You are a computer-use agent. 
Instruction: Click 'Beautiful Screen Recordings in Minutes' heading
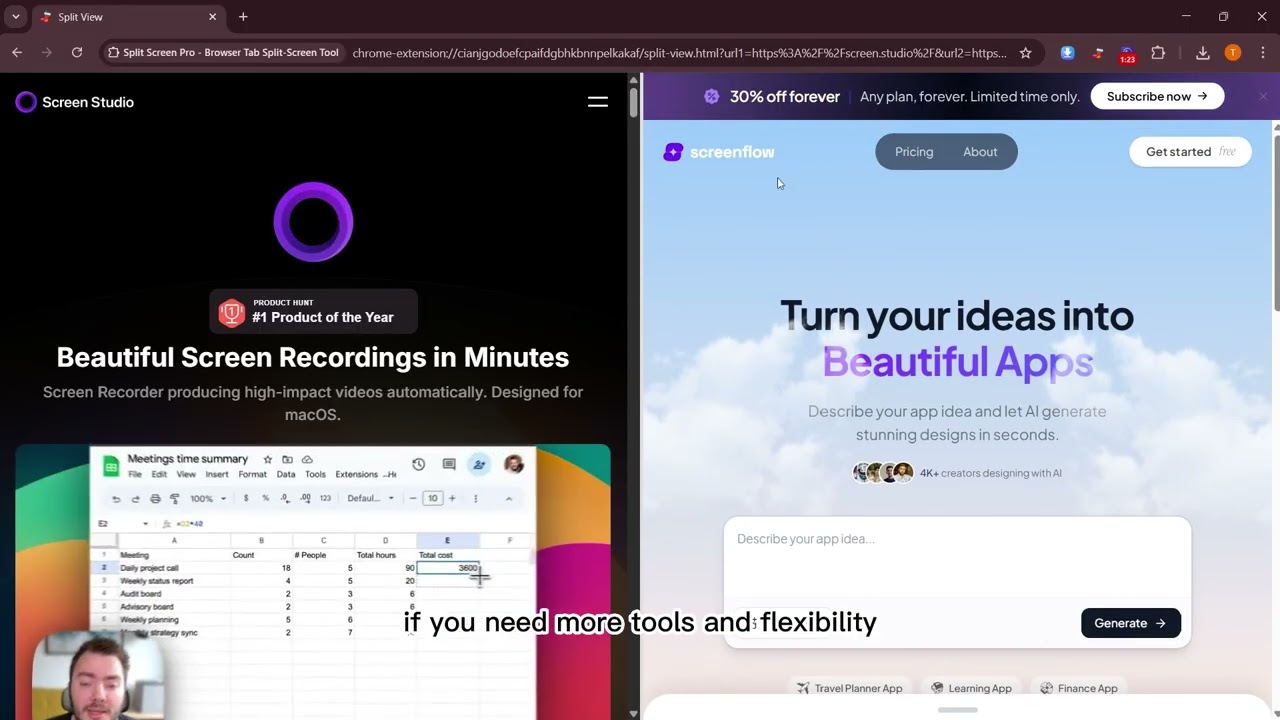pyautogui.click(x=313, y=357)
